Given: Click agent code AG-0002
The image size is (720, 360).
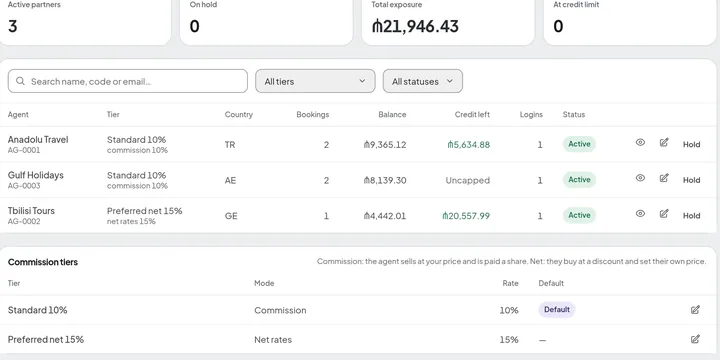Looking at the screenshot, I should click(24, 221).
